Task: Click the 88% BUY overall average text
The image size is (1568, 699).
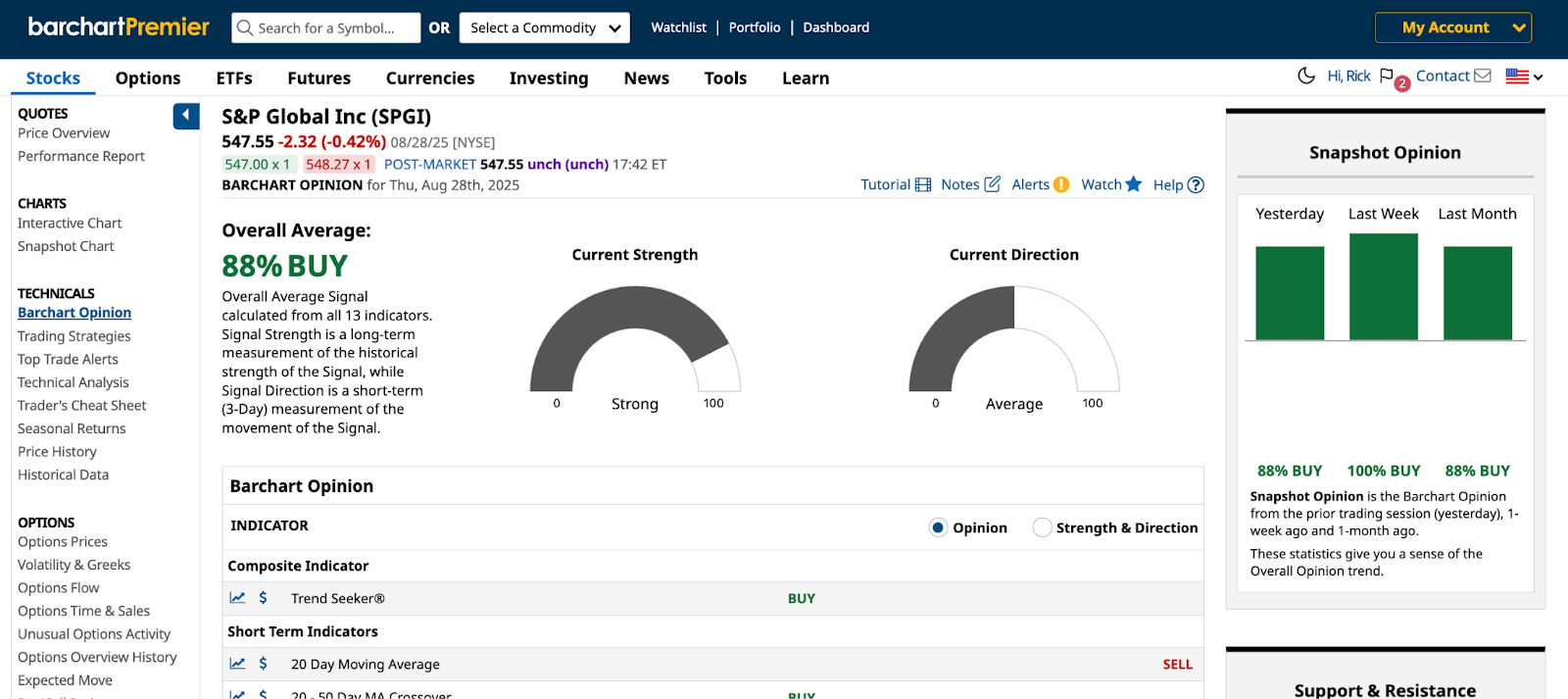Action: 284,266
